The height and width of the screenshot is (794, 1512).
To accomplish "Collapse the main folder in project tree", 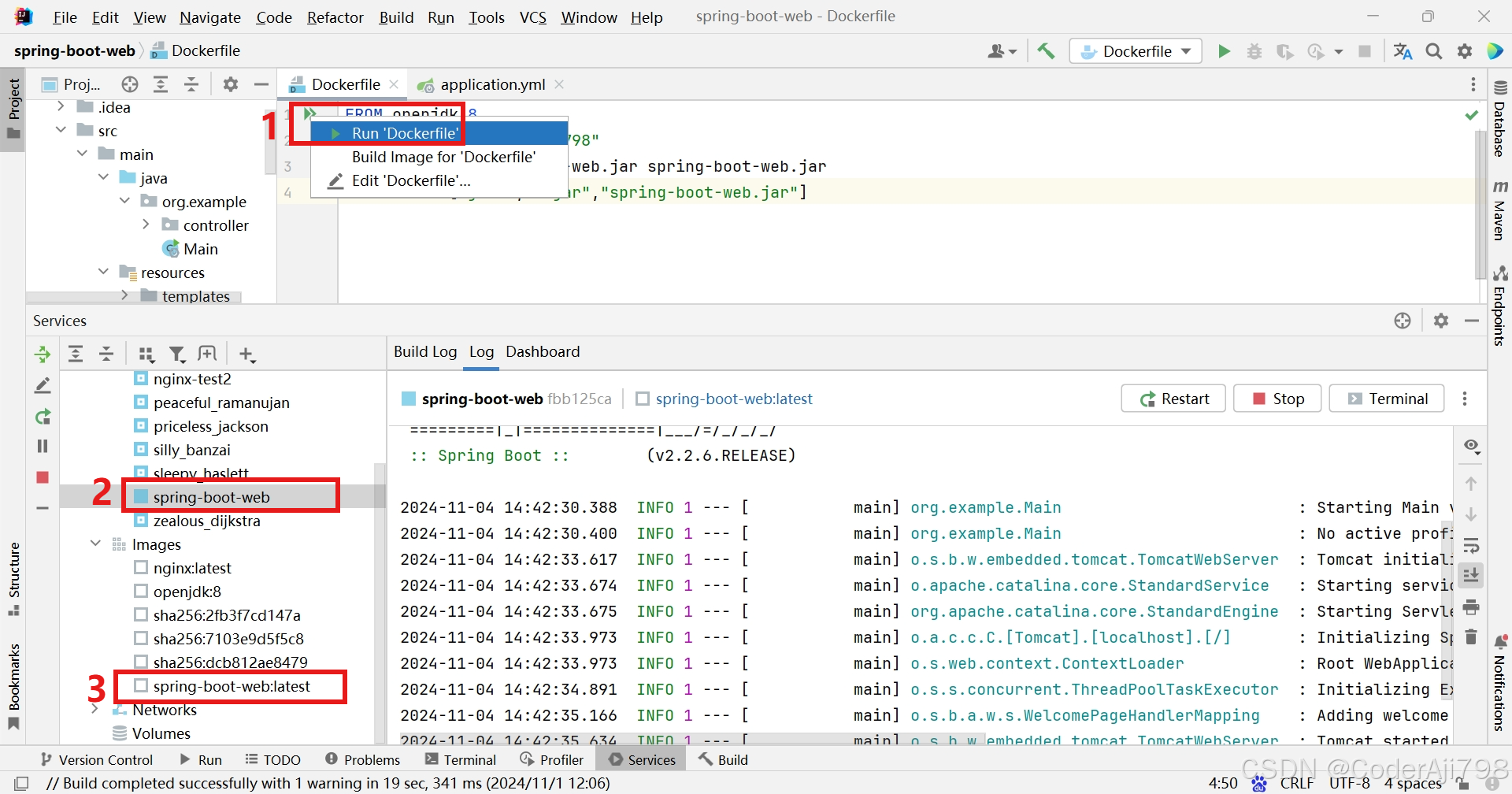I will [82, 154].
